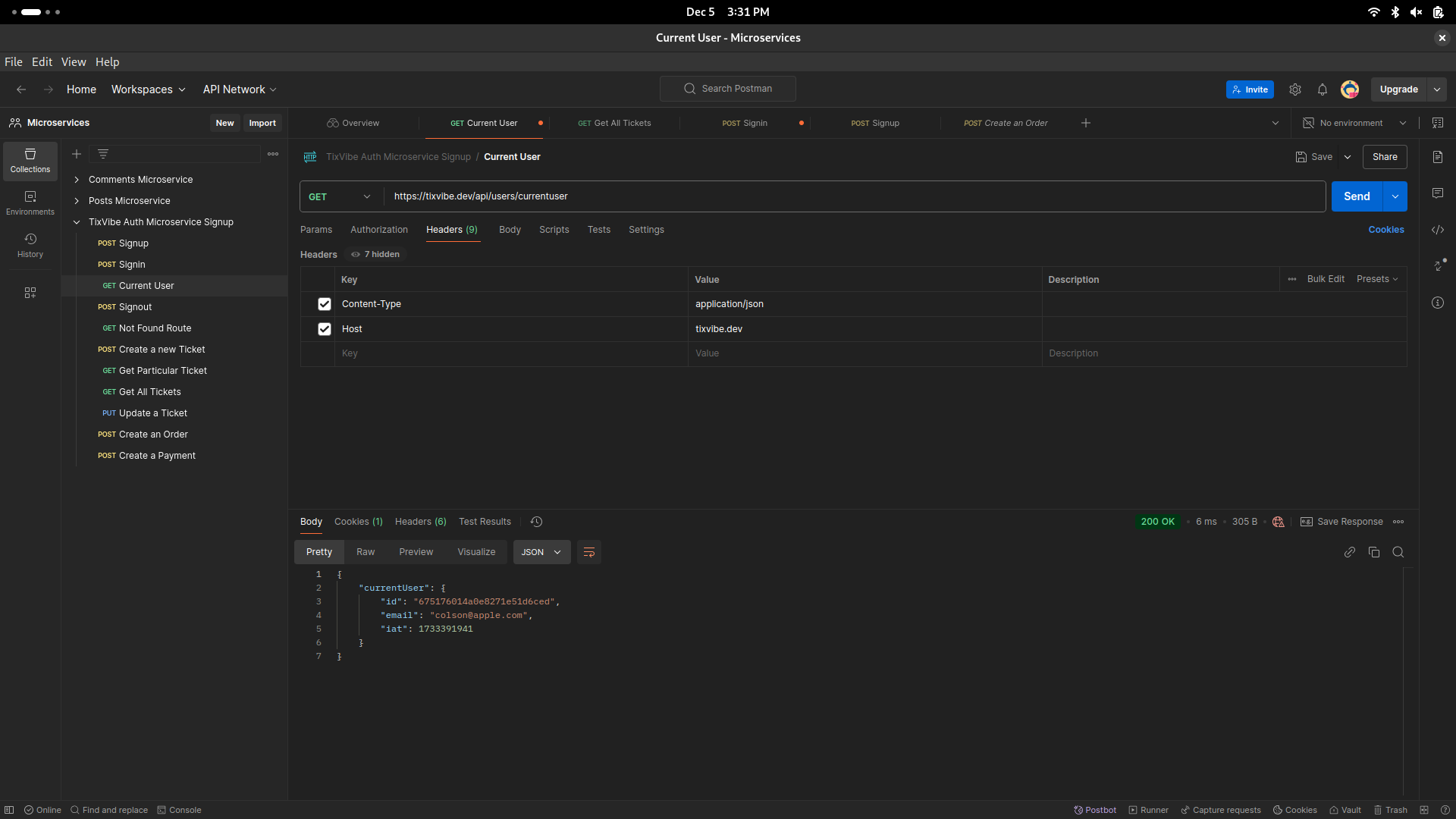The image size is (1456, 819).
Task: Click the Search Postman box
Action: coord(728,89)
